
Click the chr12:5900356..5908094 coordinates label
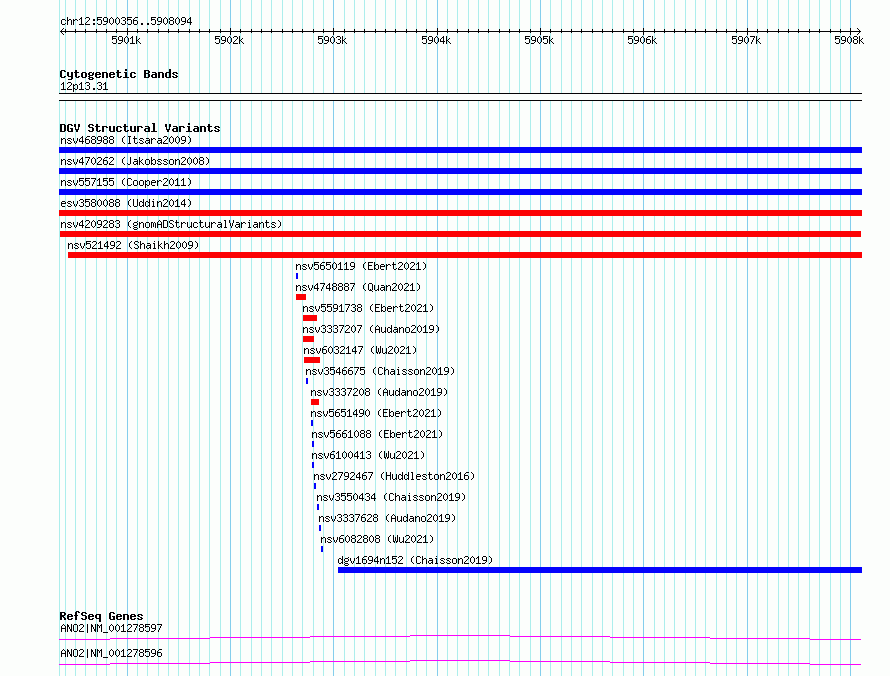126,21
